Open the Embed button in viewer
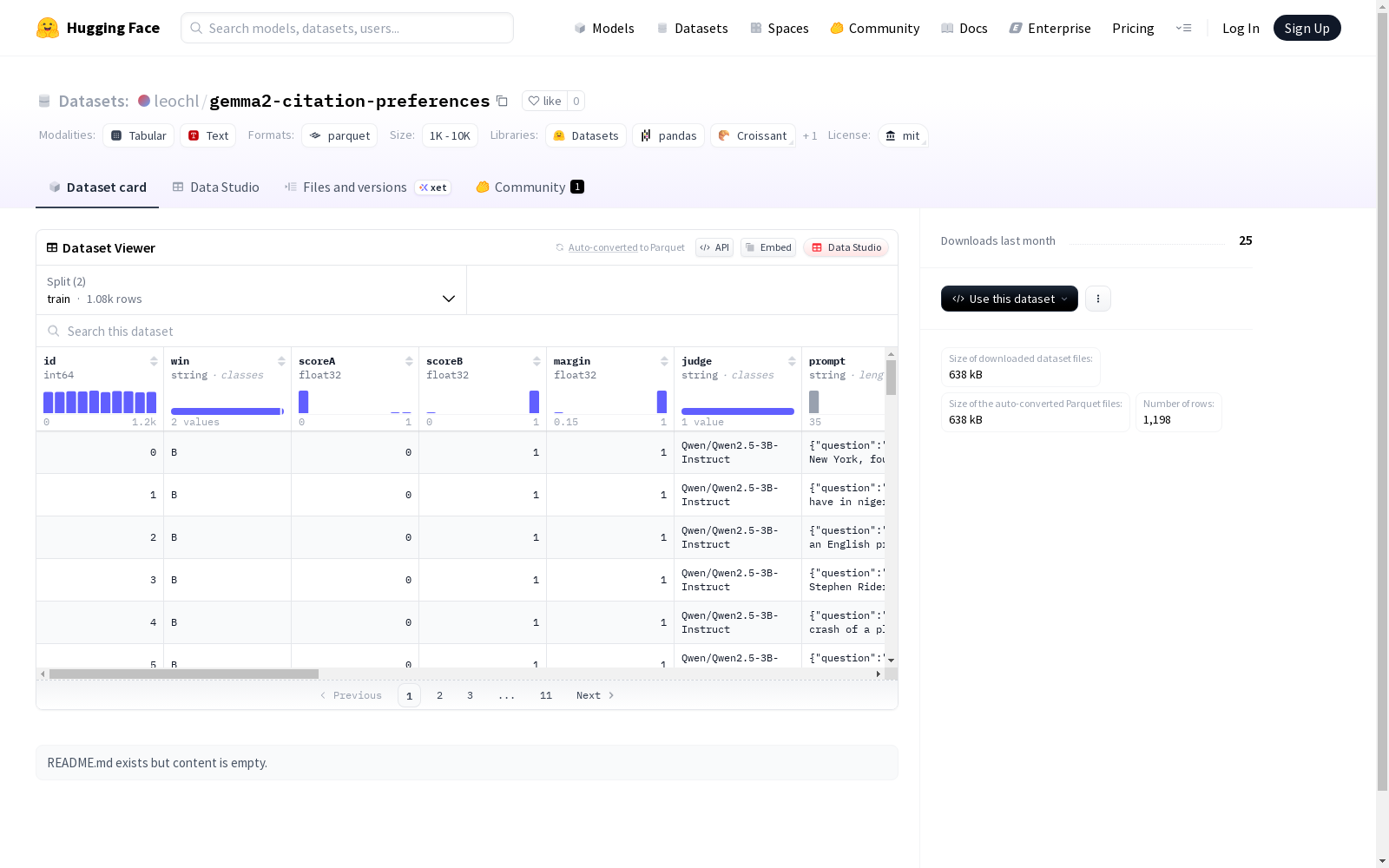The height and width of the screenshot is (868, 1389). [768, 247]
